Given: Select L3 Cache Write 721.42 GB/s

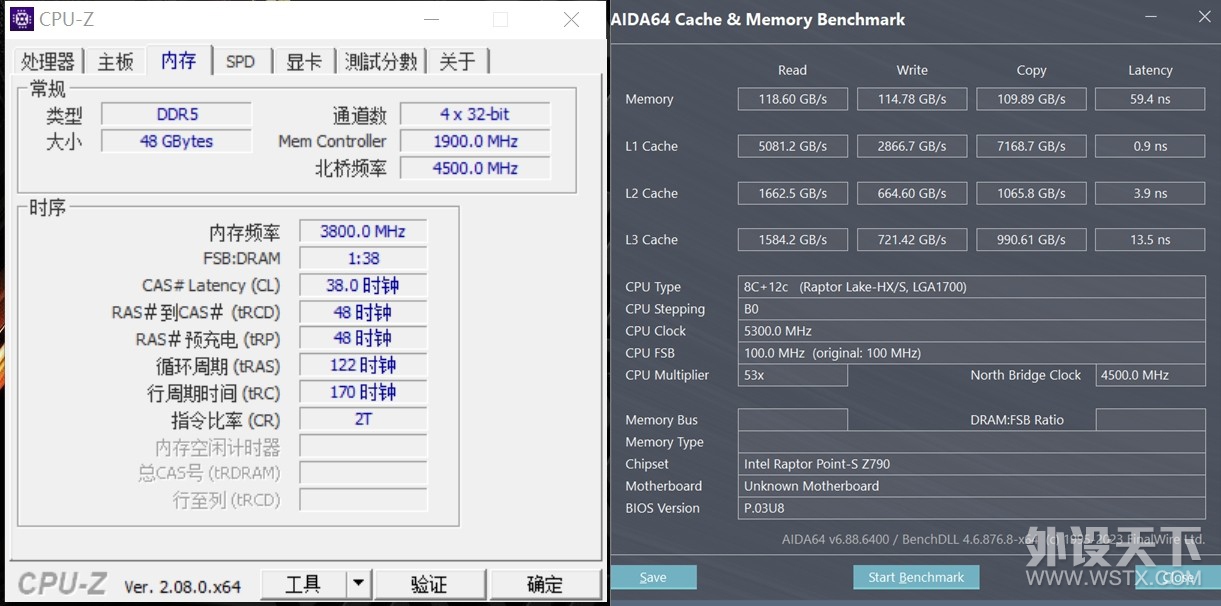Looking at the screenshot, I should 912,240.
